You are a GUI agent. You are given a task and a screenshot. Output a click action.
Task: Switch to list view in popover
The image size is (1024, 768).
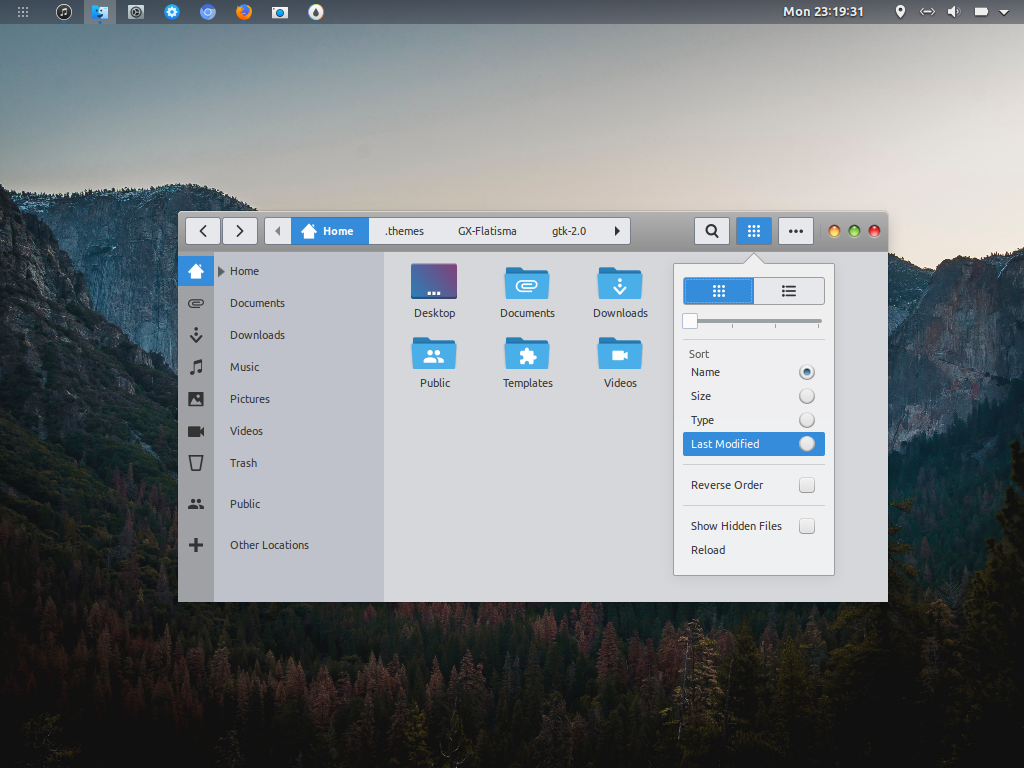point(788,291)
